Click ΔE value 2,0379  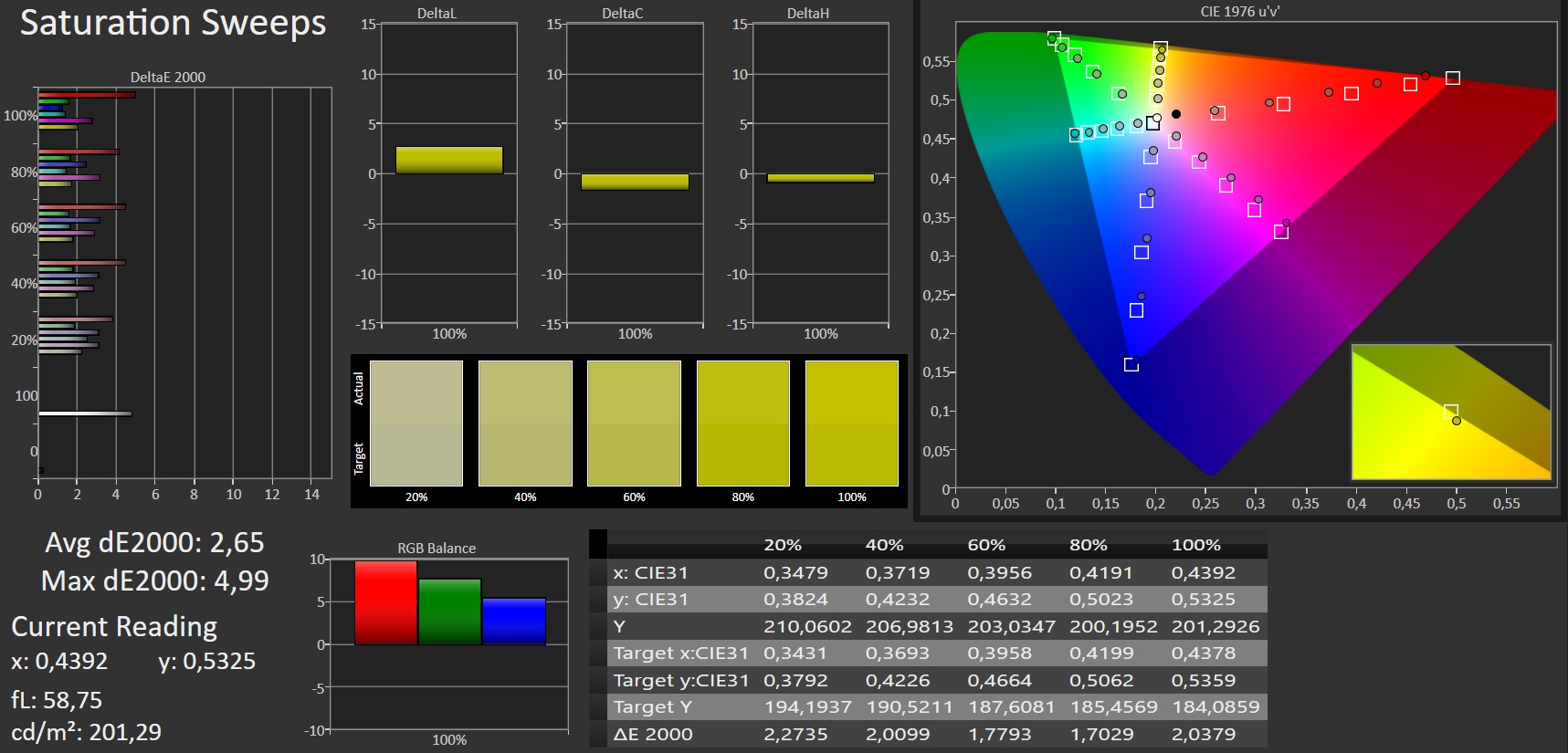click(1204, 735)
